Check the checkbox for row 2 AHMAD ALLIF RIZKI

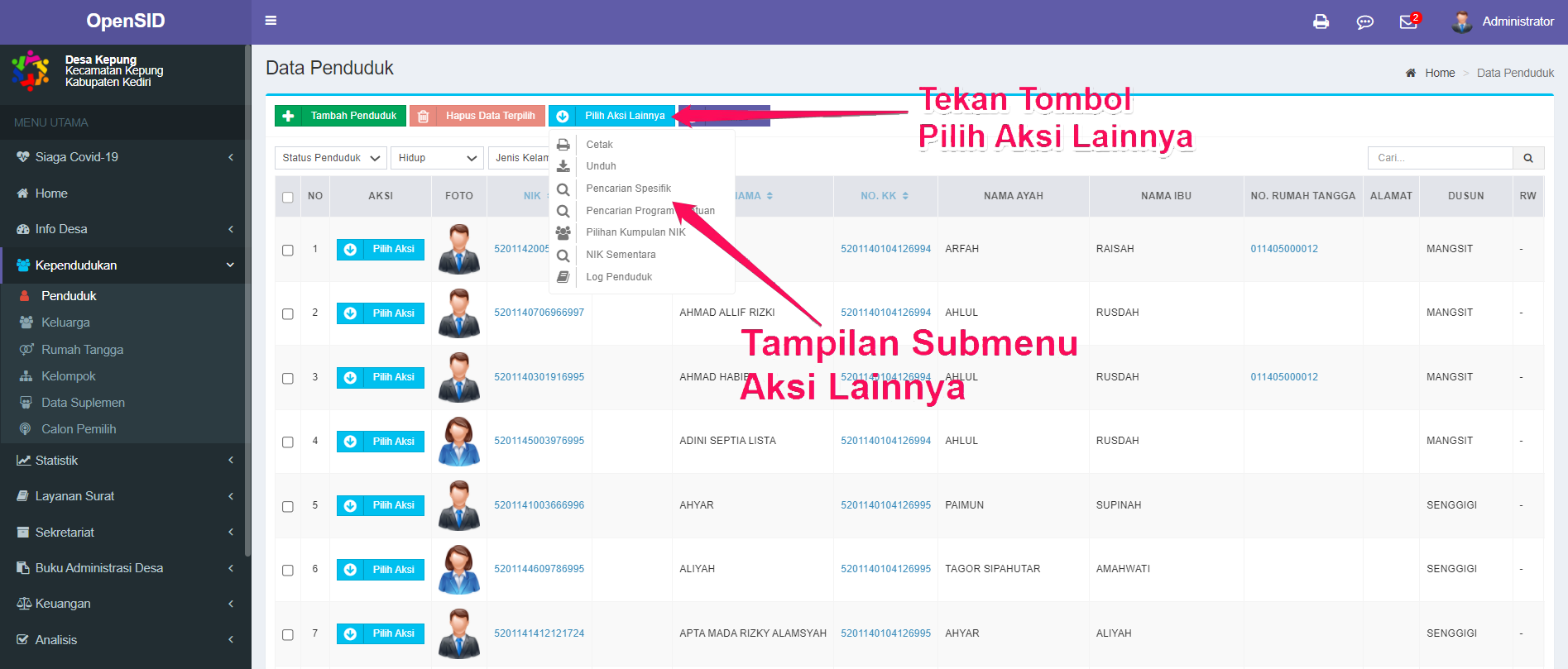[288, 313]
